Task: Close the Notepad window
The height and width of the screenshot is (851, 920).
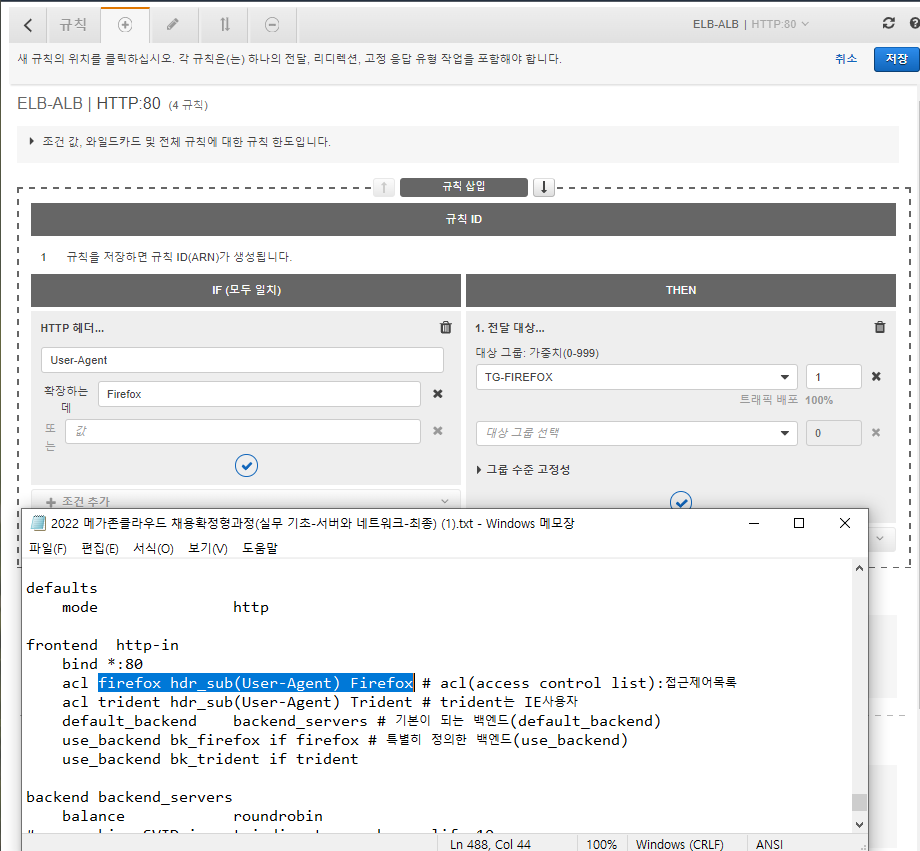Action: point(844,523)
